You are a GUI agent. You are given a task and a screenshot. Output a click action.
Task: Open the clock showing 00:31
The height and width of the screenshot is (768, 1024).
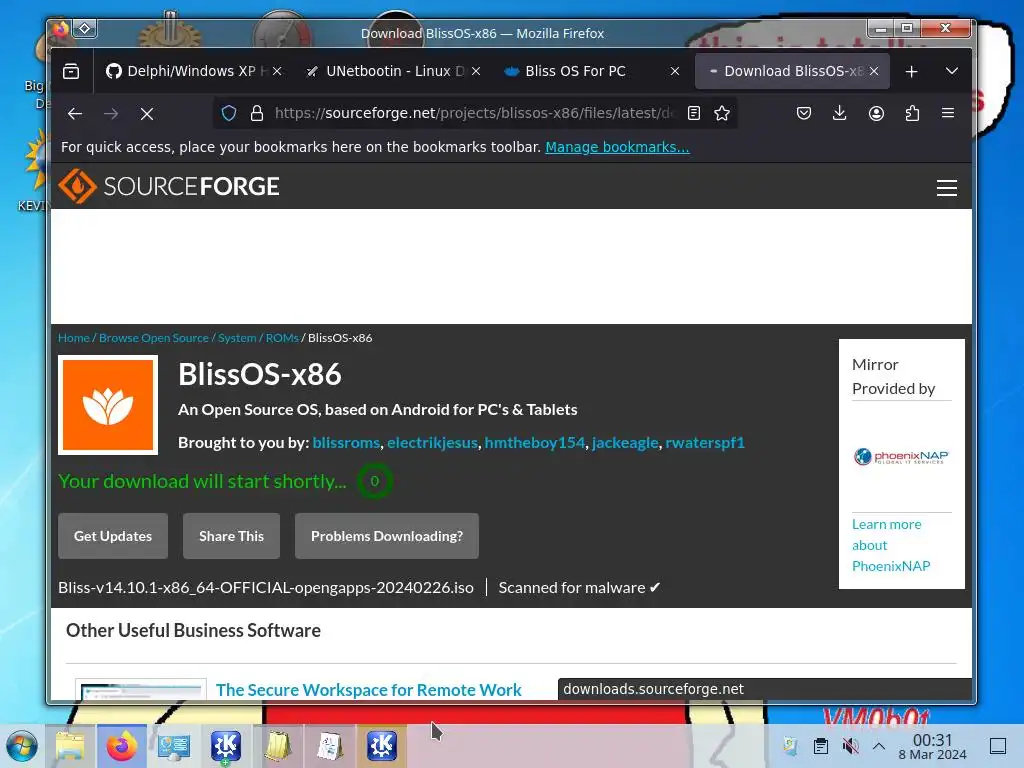933,746
